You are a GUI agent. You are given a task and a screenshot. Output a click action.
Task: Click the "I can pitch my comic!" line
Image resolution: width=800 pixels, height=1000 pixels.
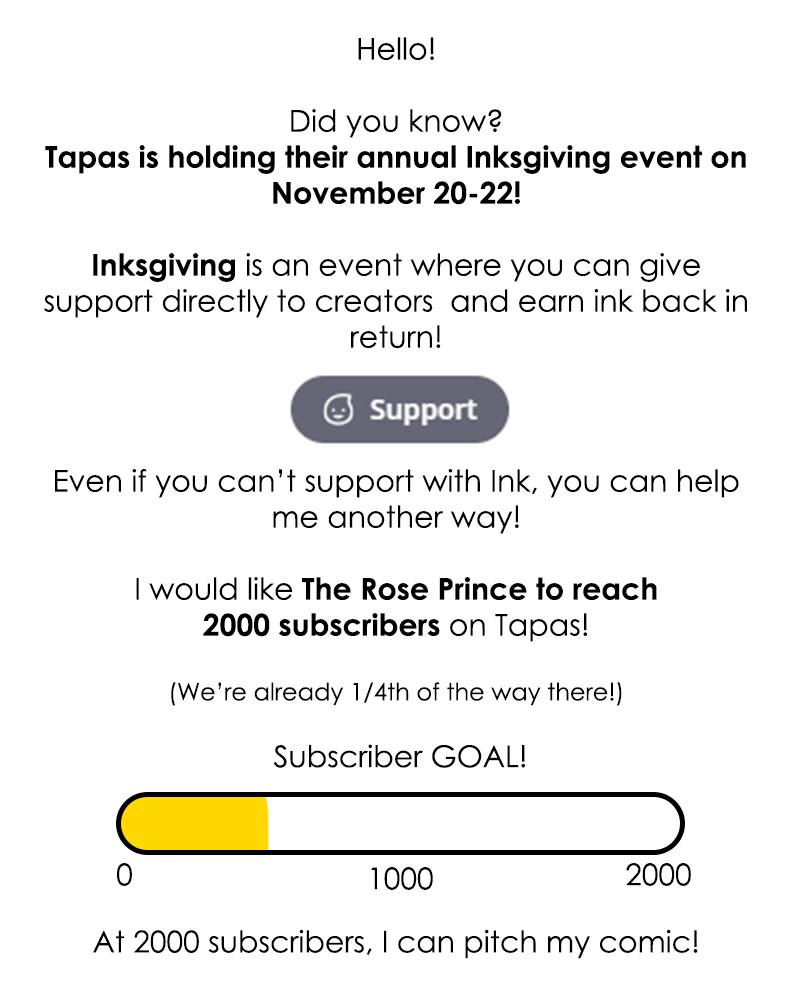(540, 942)
